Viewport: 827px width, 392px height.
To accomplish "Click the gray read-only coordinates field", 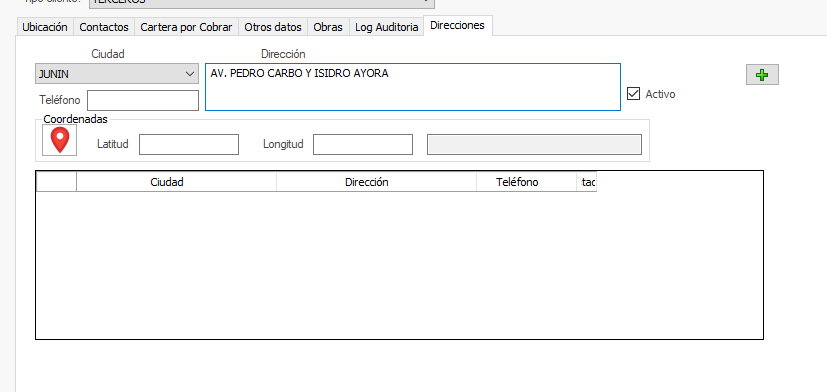I will (534, 145).
